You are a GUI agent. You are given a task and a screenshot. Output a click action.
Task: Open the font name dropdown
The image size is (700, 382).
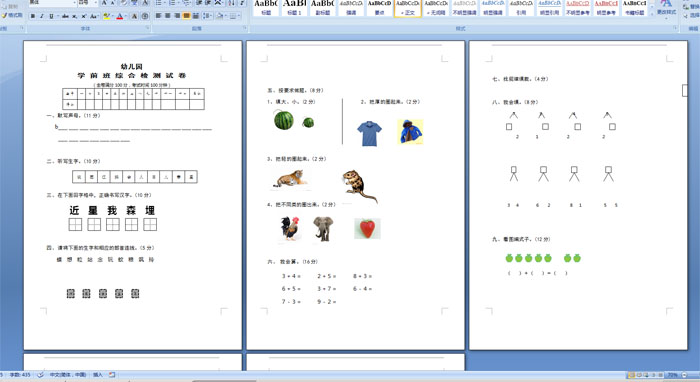click(75, 3)
